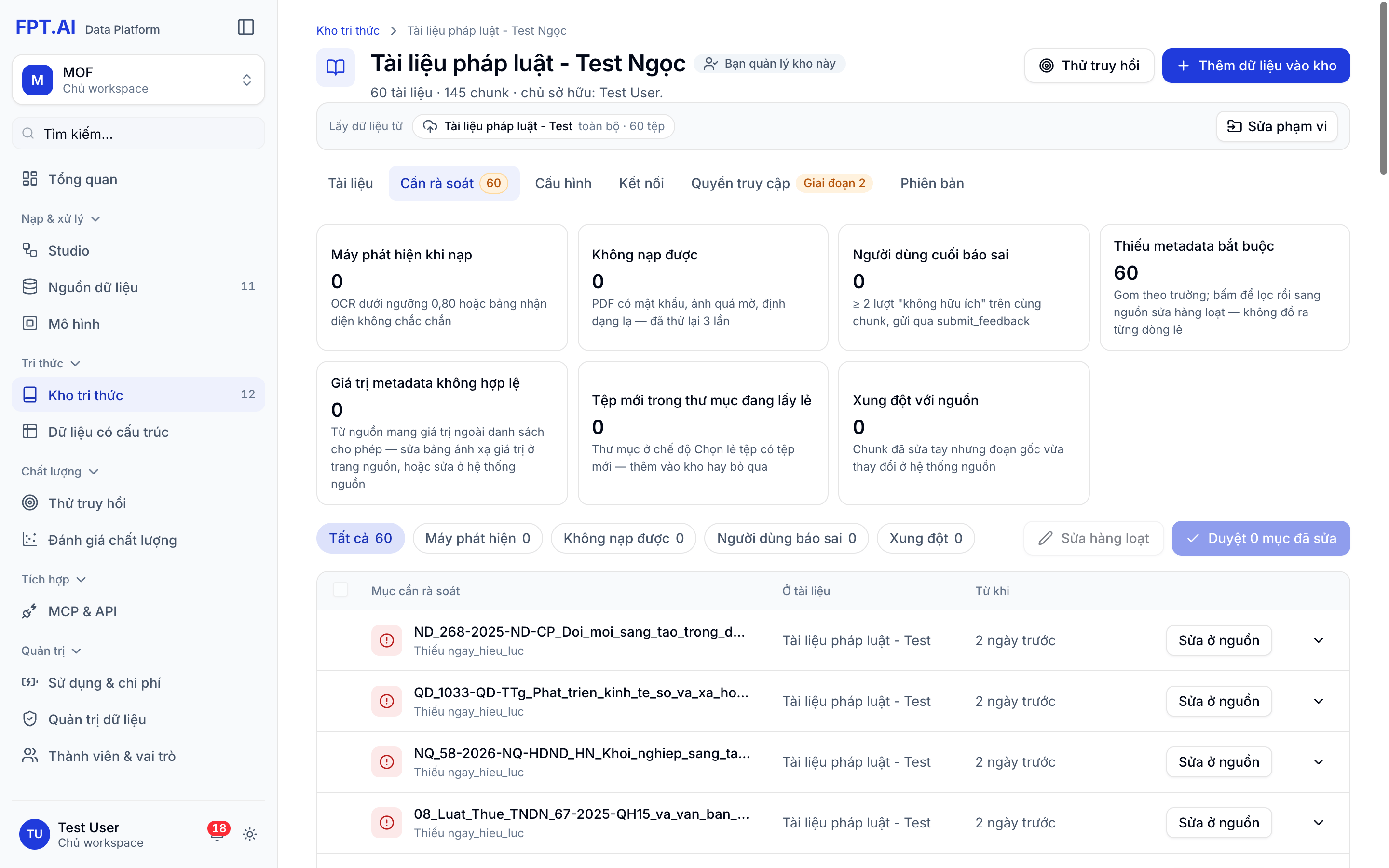Expand the 08_Luat_Thue_TNDN row chevron

tap(1319, 823)
